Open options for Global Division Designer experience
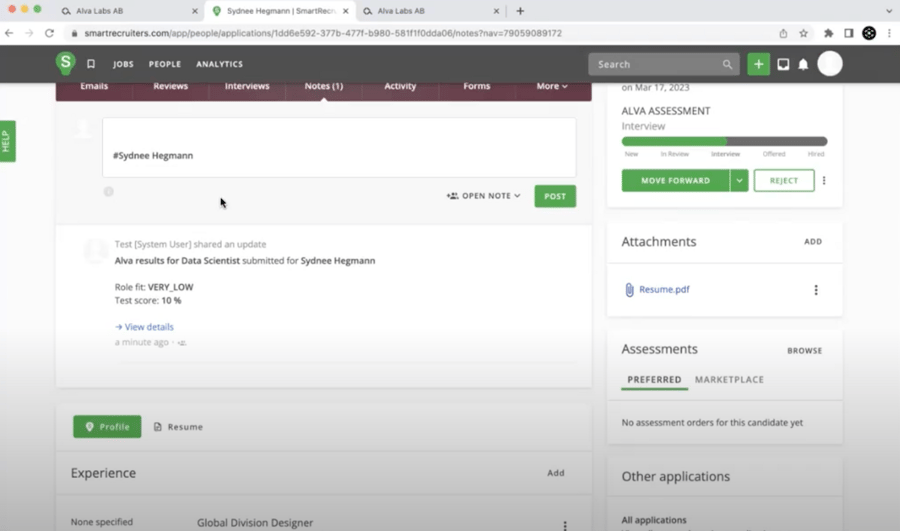Screen dimensions: 900x531 [565, 525]
